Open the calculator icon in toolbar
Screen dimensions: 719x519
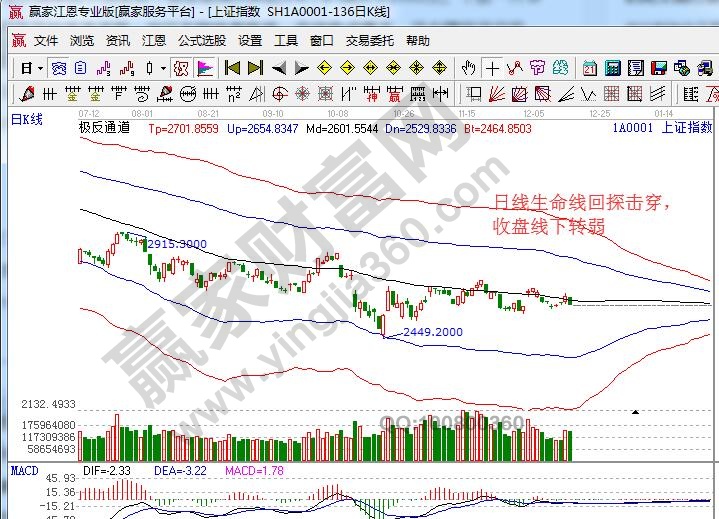coord(612,68)
